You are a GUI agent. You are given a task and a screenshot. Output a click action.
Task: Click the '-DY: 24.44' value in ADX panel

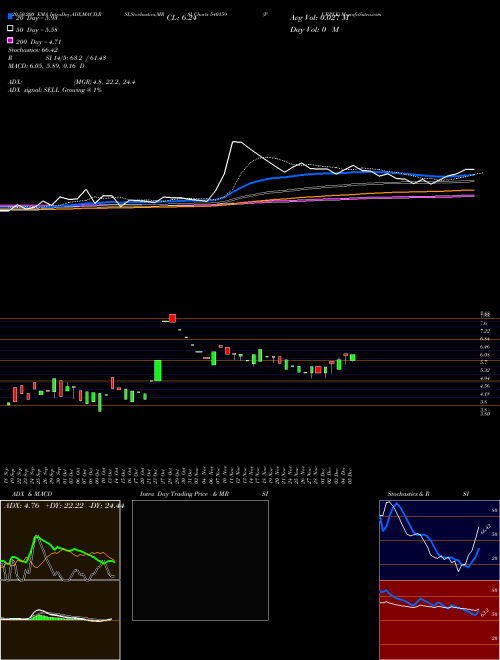[x=105, y=506]
